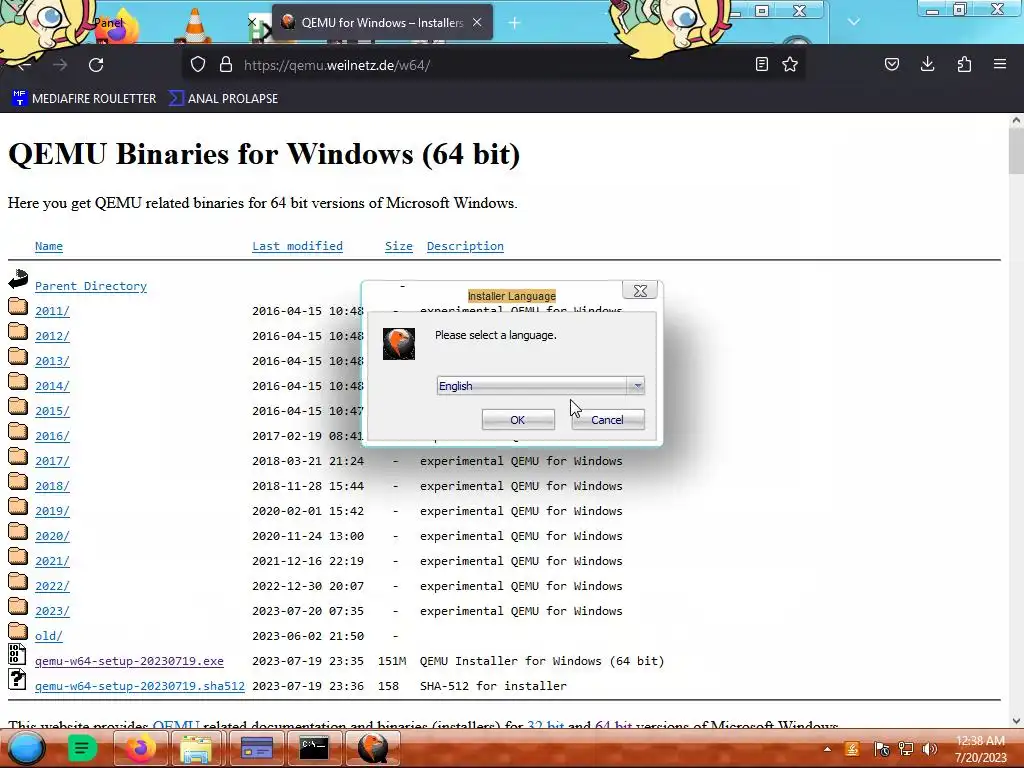Open command prompt taskbar icon
Image resolution: width=1024 pixels, height=768 pixels.
click(313, 748)
